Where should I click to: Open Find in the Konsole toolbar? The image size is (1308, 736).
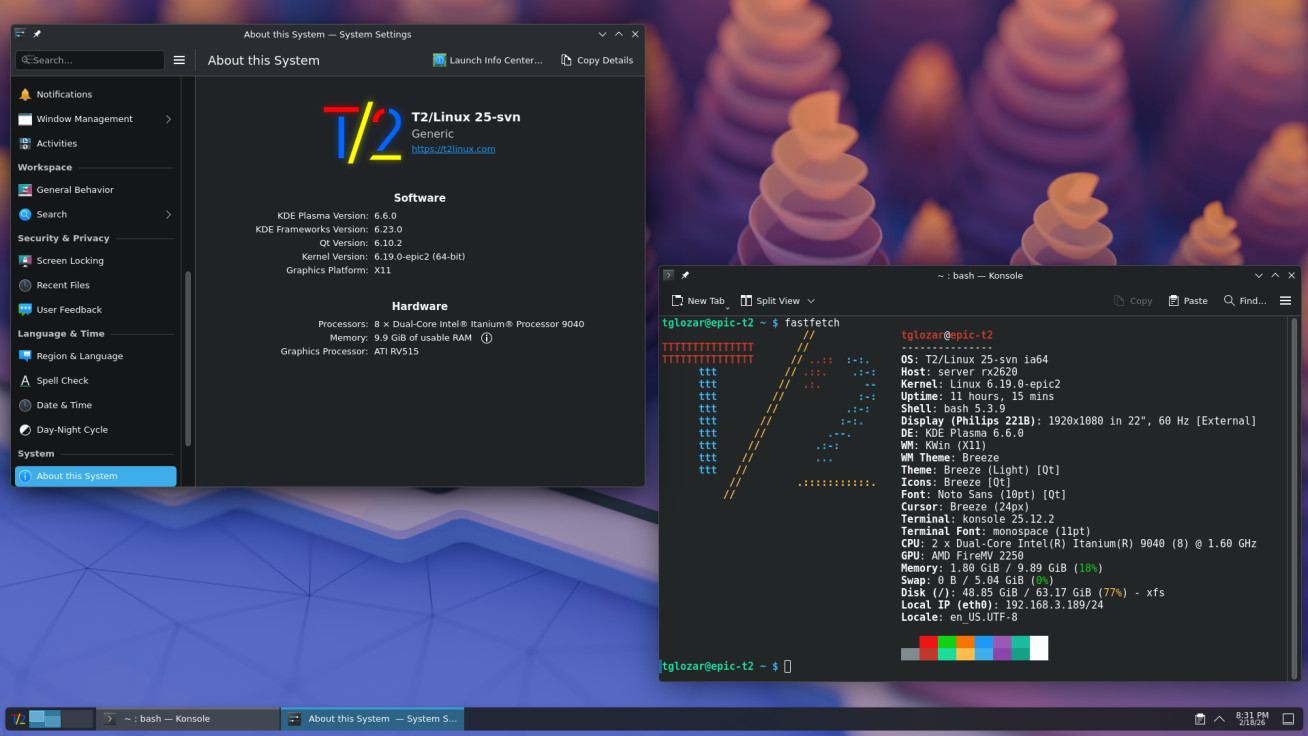tap(1245, 301)
